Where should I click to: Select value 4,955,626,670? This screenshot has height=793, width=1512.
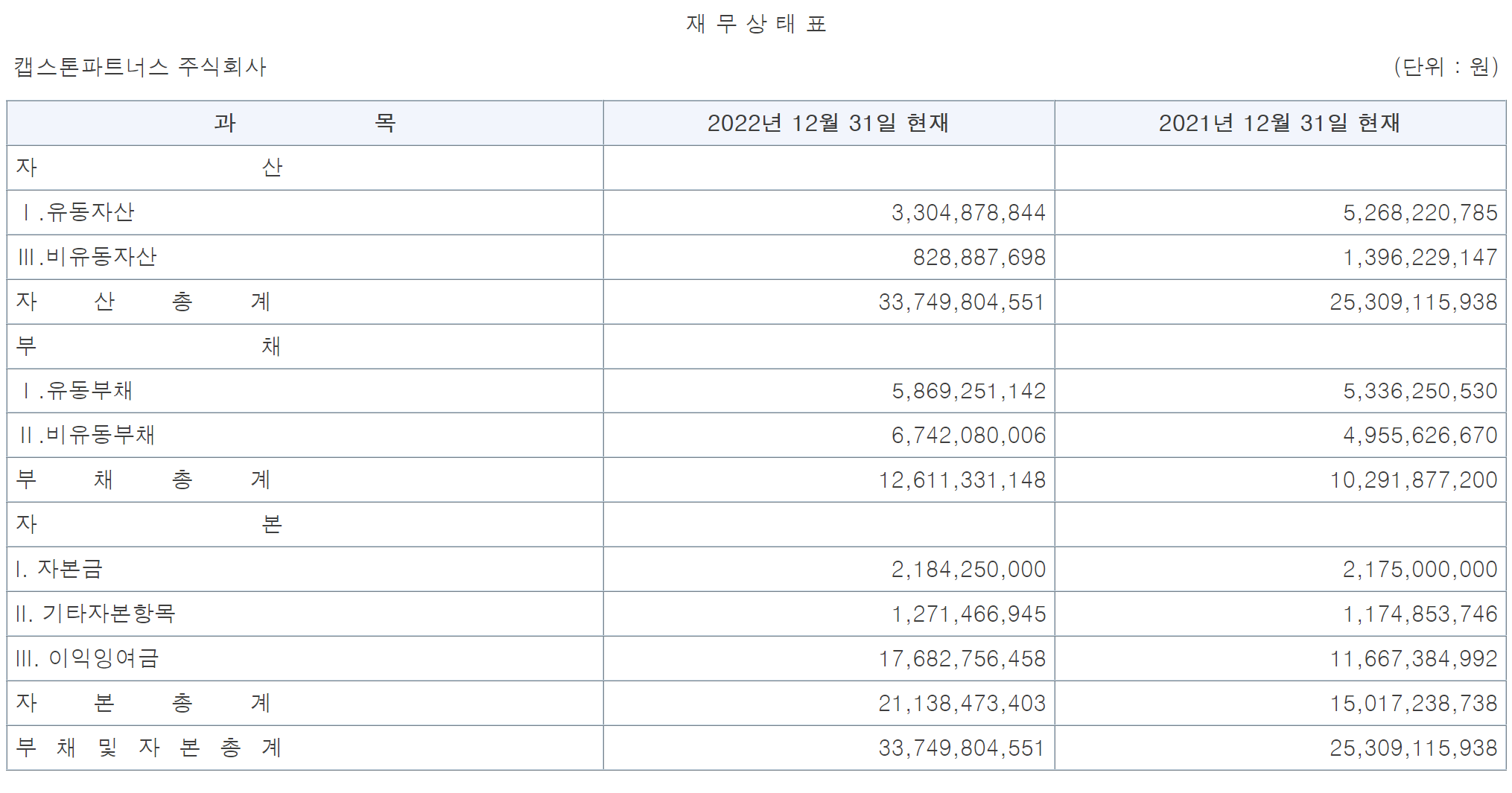tap(1420, 436)
